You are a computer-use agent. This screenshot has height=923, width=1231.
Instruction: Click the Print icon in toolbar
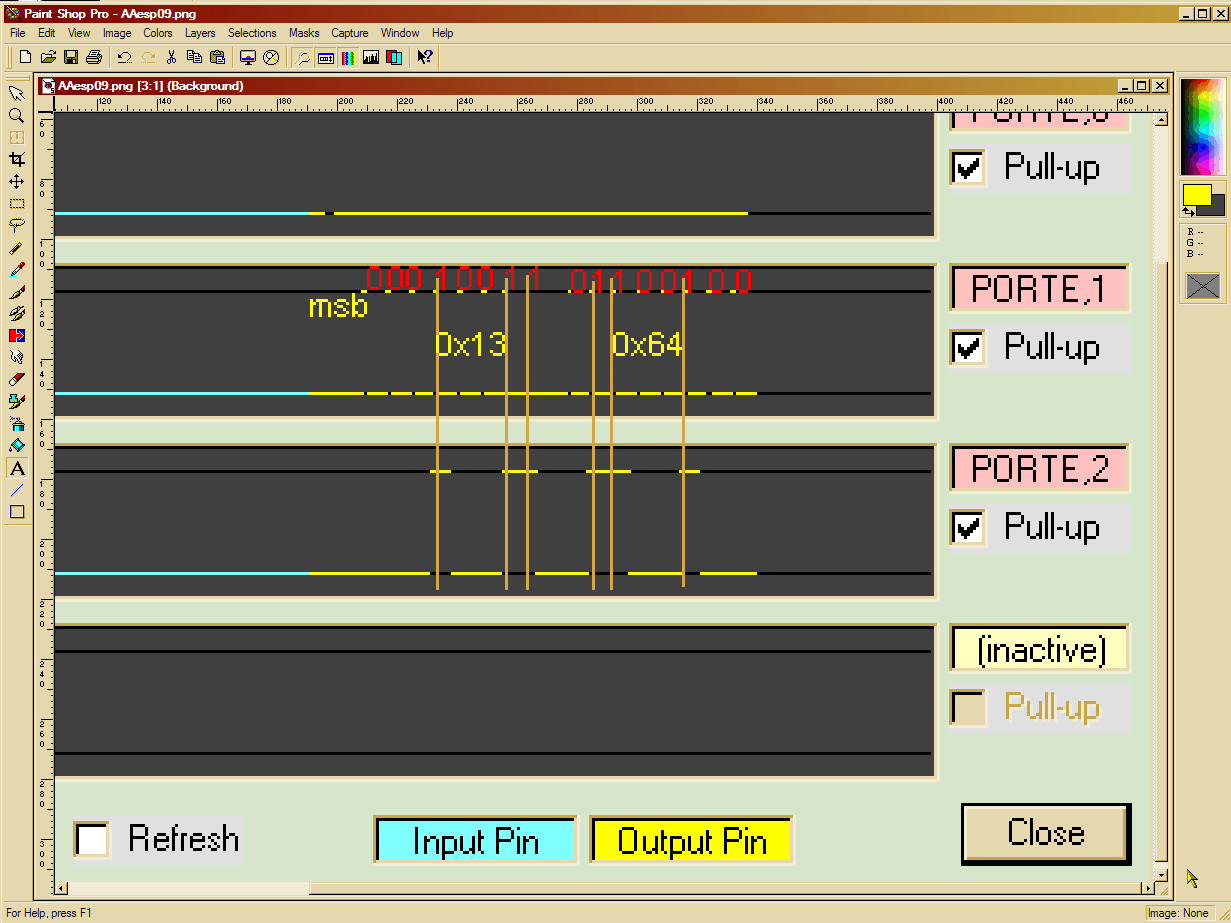pos(94,57)
